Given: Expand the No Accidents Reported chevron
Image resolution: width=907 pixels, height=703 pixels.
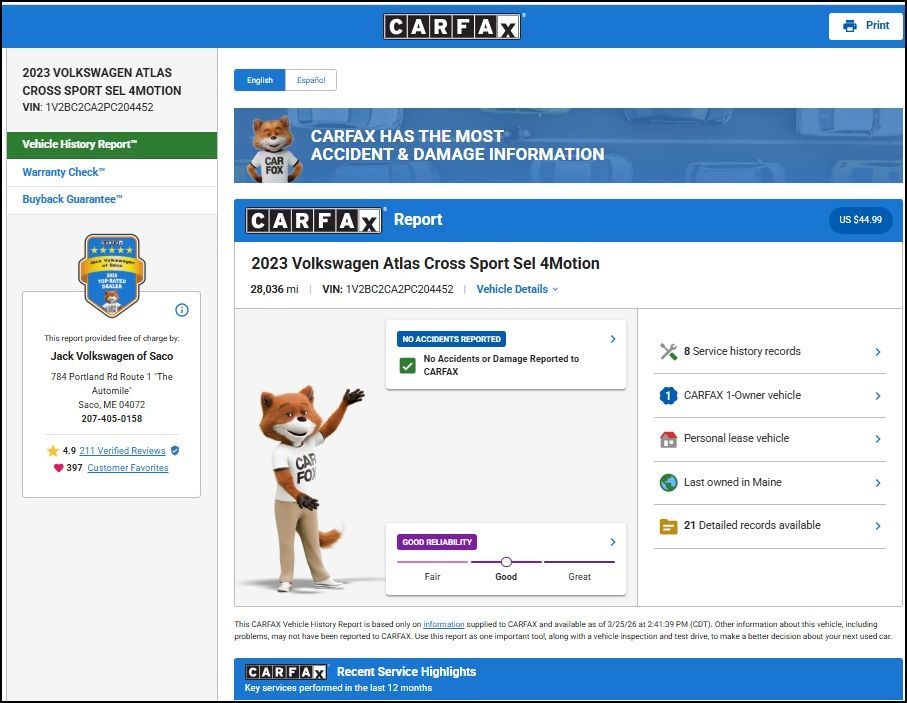Looking at the screenshot, I should tap(613, 339).
